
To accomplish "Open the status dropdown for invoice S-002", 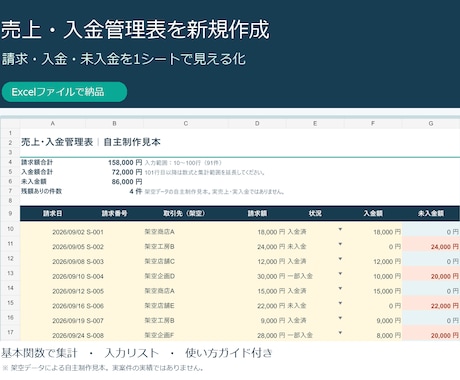I will (340, 244).
